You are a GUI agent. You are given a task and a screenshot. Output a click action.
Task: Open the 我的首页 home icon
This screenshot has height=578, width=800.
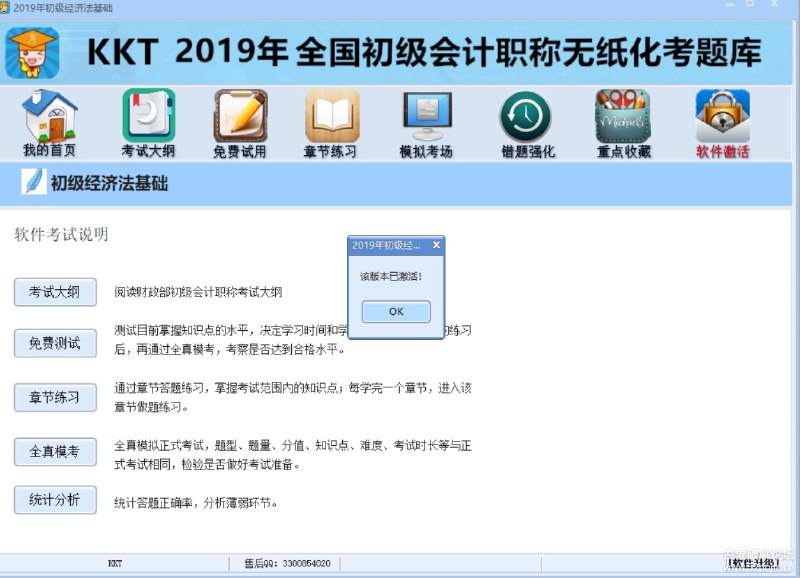(x=48, y=120)
